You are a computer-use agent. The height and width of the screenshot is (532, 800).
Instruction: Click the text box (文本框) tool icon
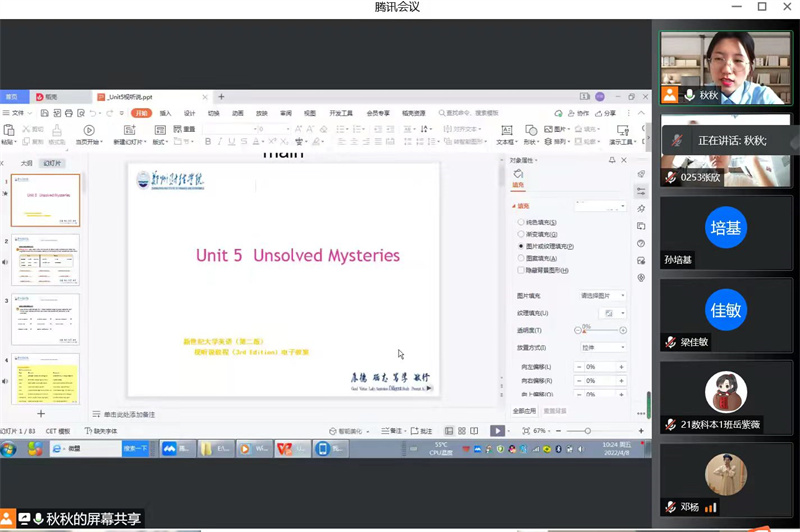(505, 130)
